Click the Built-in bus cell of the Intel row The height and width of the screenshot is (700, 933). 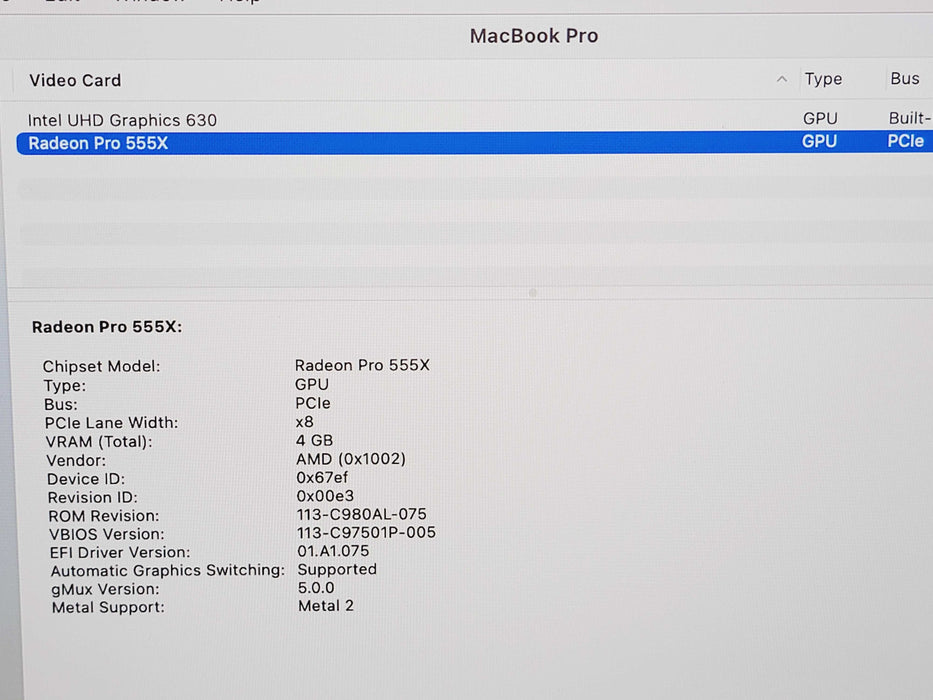point(910,118)
